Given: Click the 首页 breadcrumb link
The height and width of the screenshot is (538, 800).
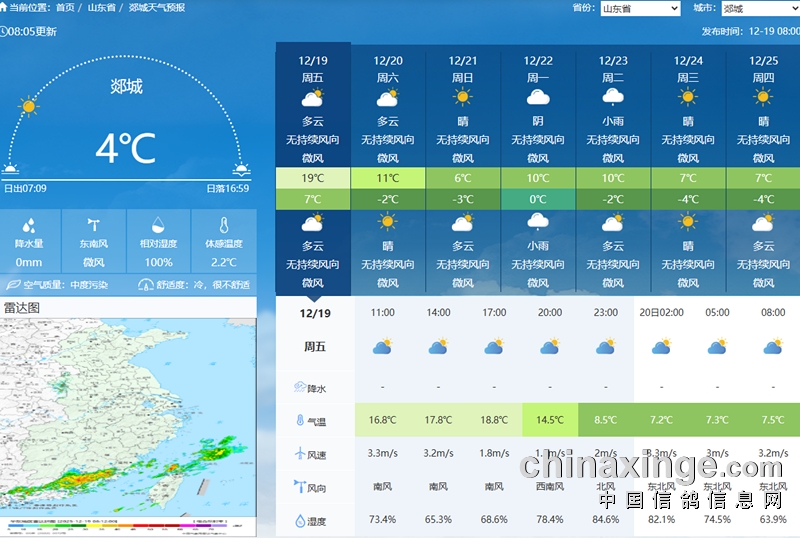Looking at the screenshot, I should click(65, 7).
